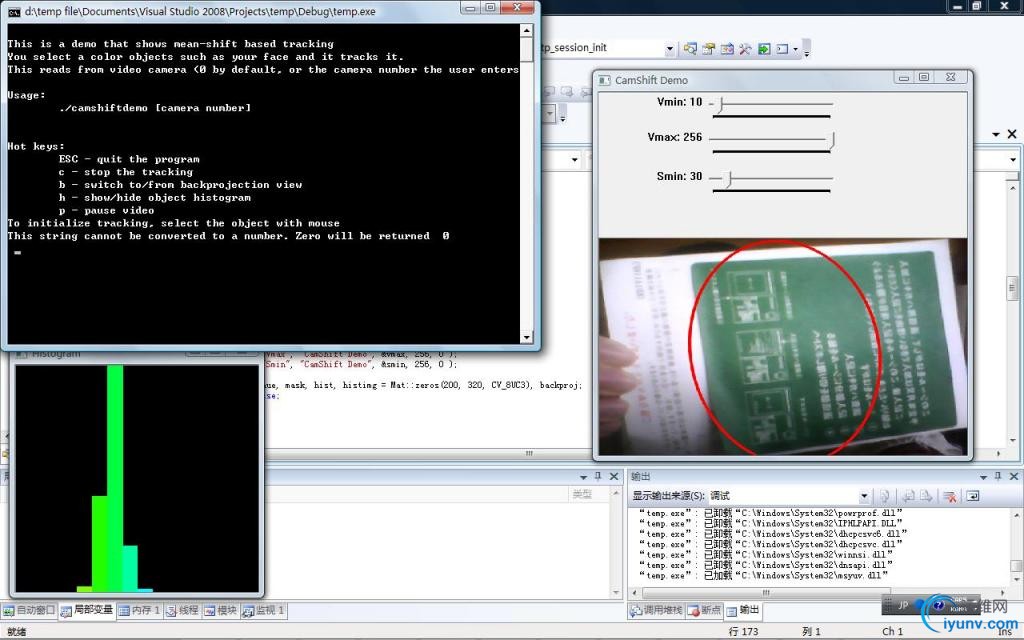The width and height of the screenshot is (1024, 640).
Task: Switch to 断点 tab
Action: point(704,610)
